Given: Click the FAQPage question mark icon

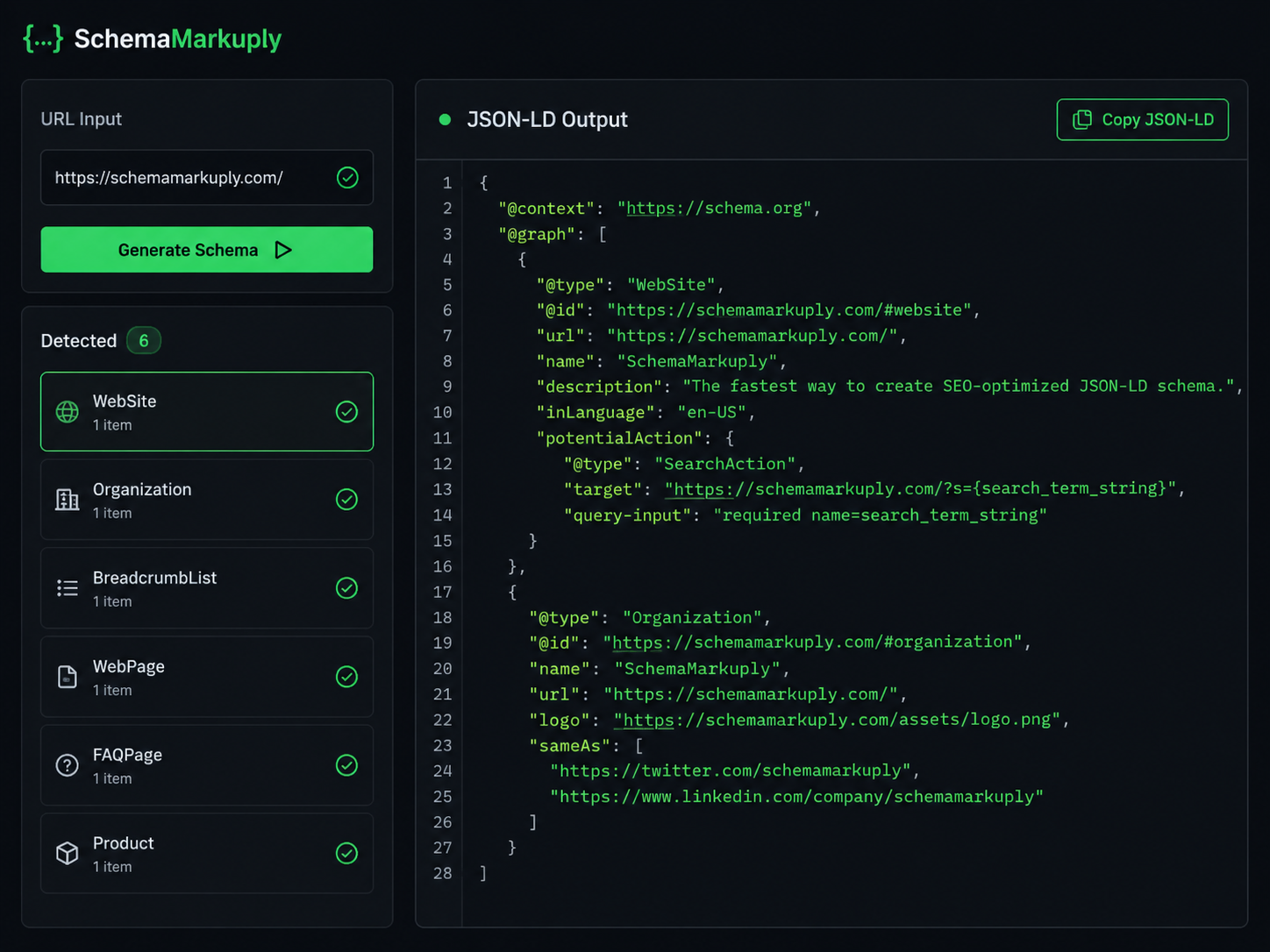Looking at the screenshot, I should 68,765.
